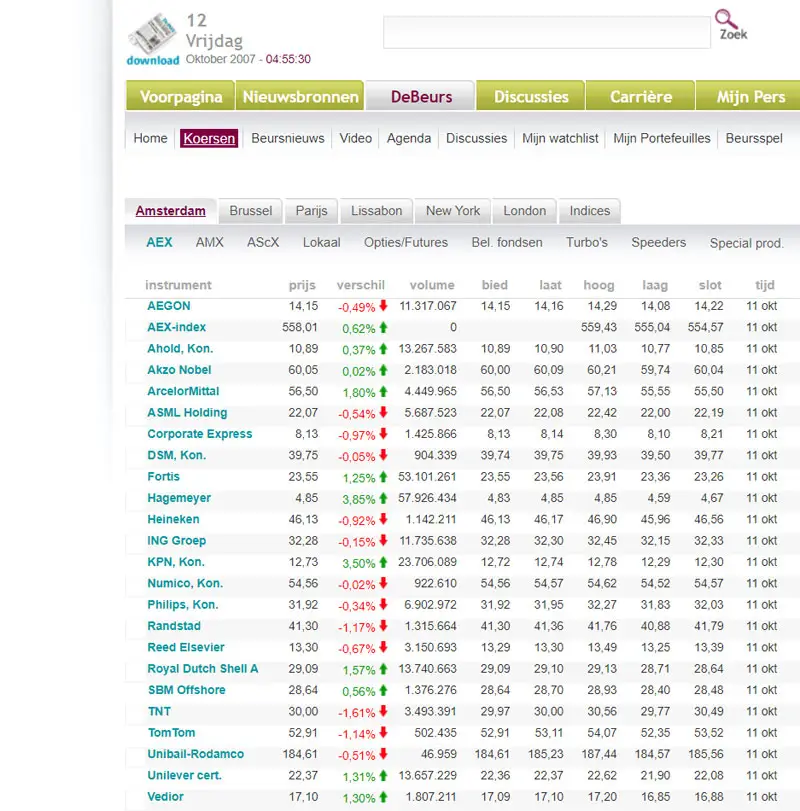The height and width of the screenshot is (811, 800).
Task: Click the red down arrow for AEGON
Action: [383, 306]
